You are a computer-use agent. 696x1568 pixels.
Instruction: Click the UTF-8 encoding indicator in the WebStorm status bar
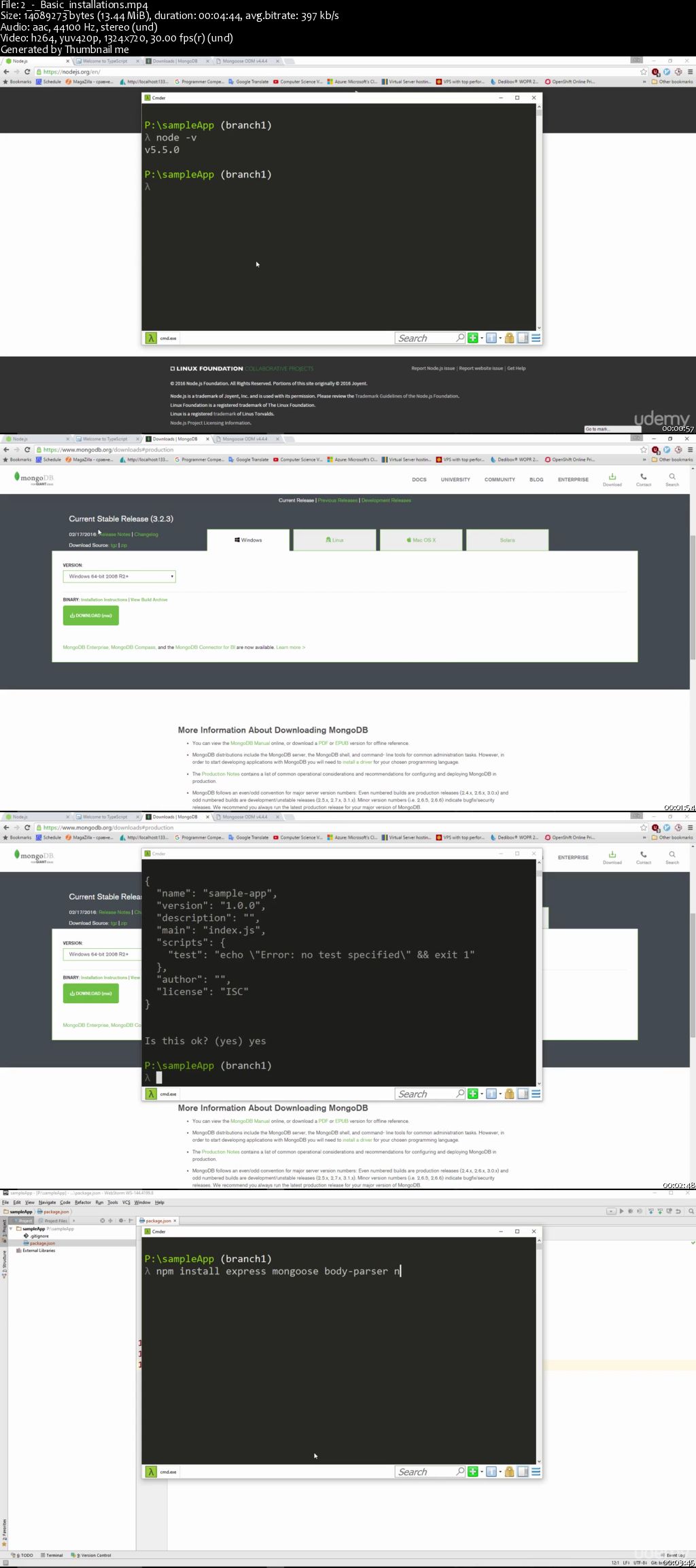(x=640, y=1563)
